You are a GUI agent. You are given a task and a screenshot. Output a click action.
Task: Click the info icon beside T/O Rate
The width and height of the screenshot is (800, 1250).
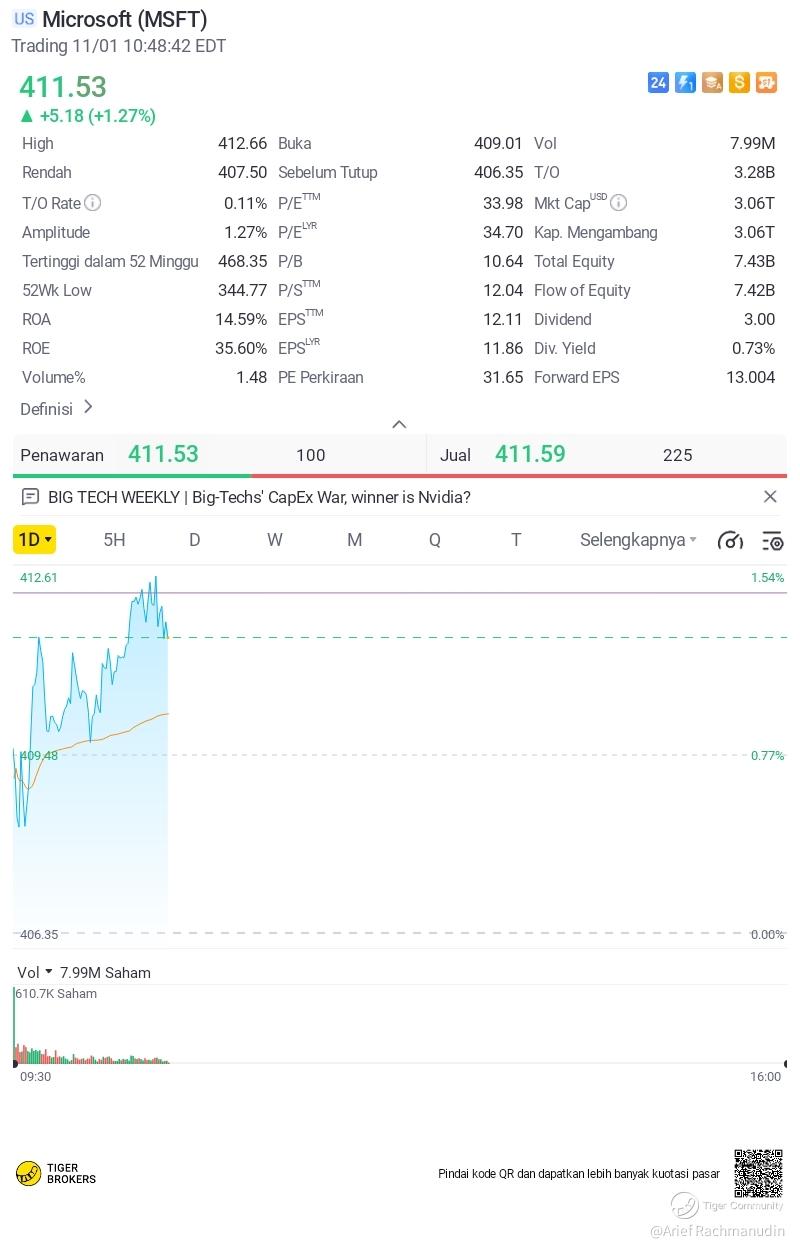[92, 203]
